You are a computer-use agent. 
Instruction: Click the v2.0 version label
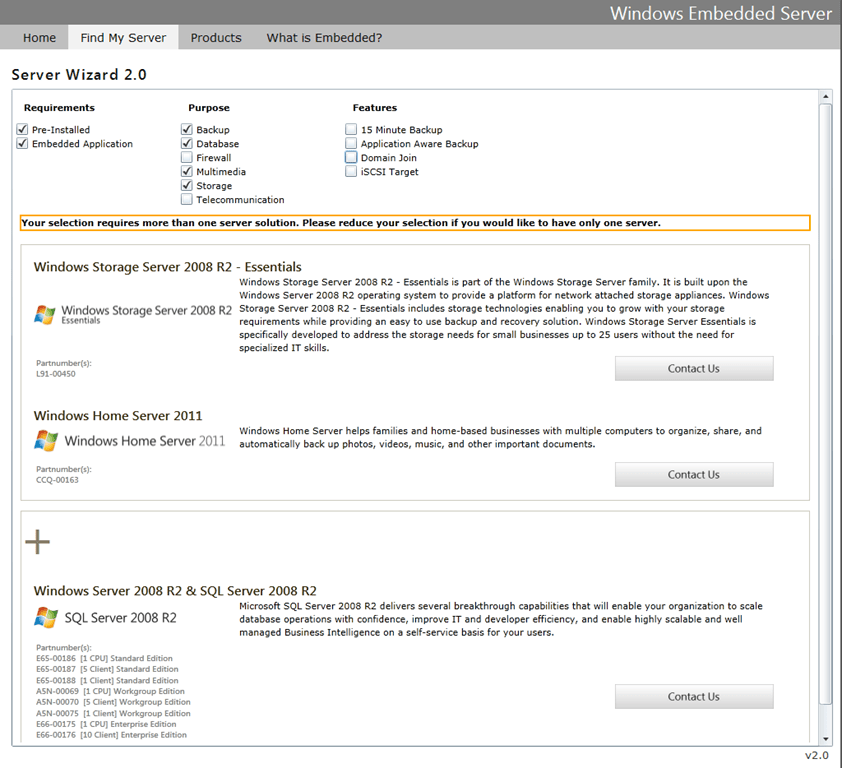(817, 755)
